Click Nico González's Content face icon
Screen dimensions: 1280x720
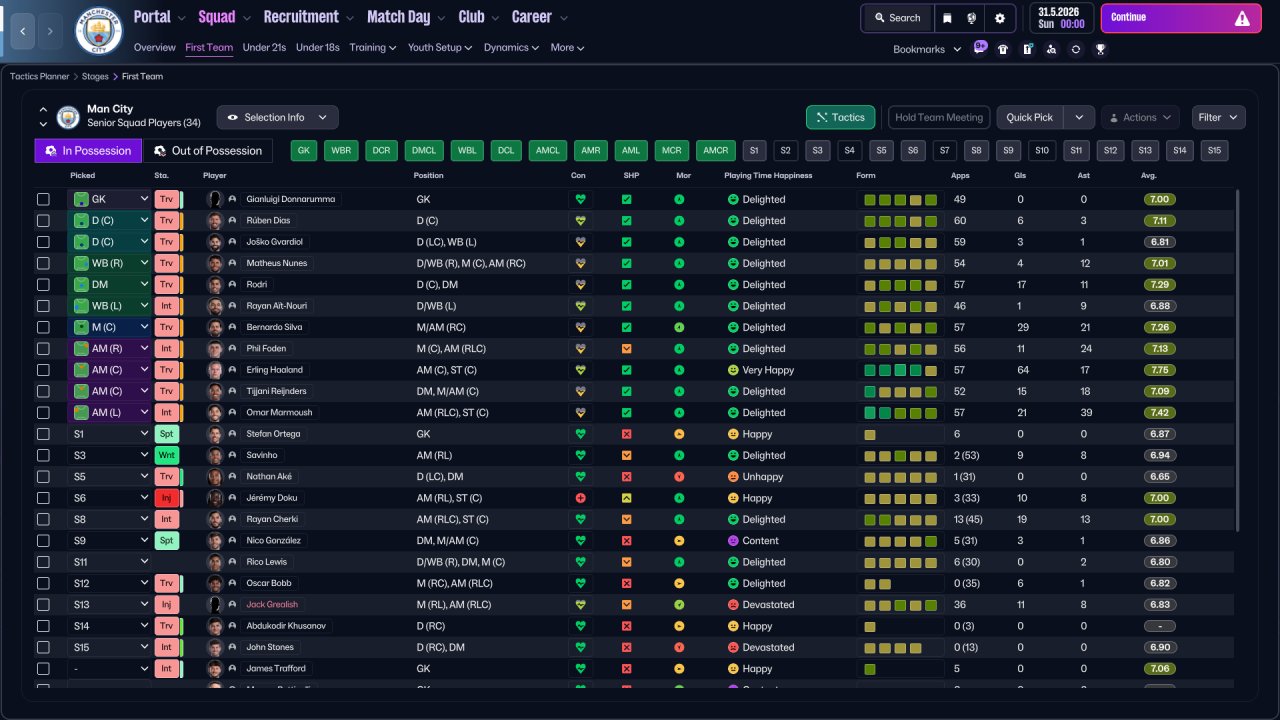click(x=733, y=541)
